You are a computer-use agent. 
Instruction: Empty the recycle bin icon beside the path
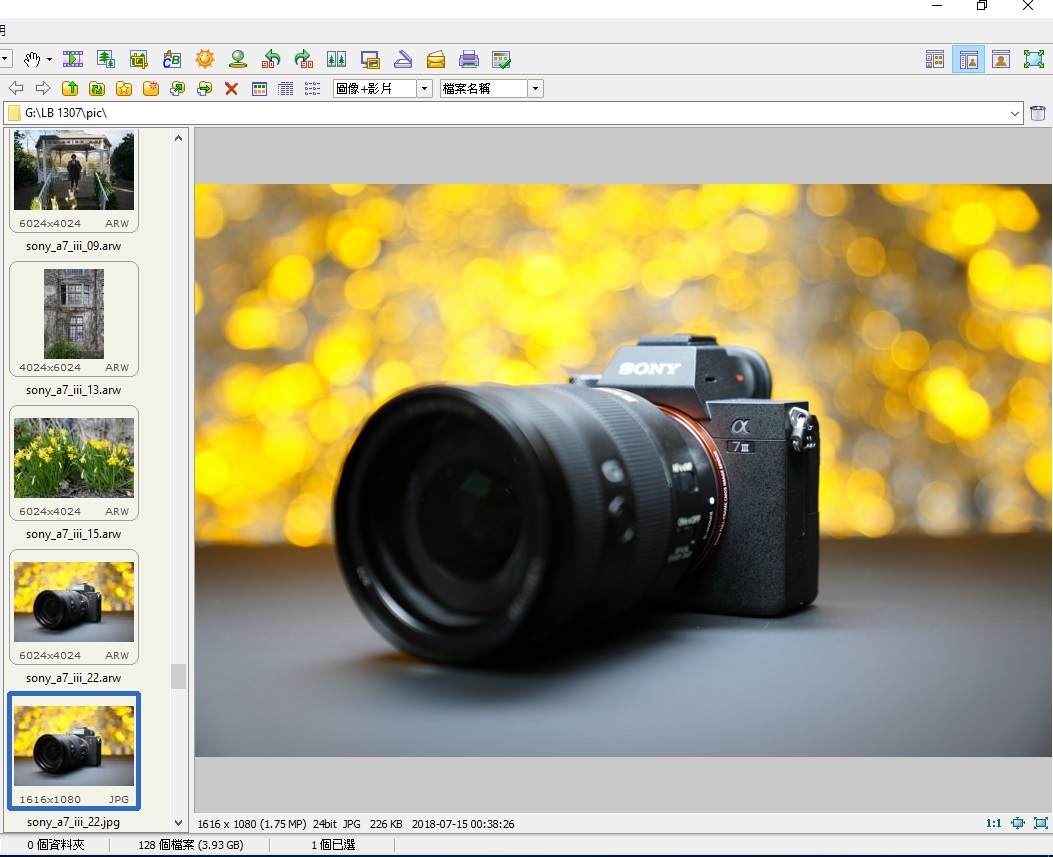click(1038, 113)
